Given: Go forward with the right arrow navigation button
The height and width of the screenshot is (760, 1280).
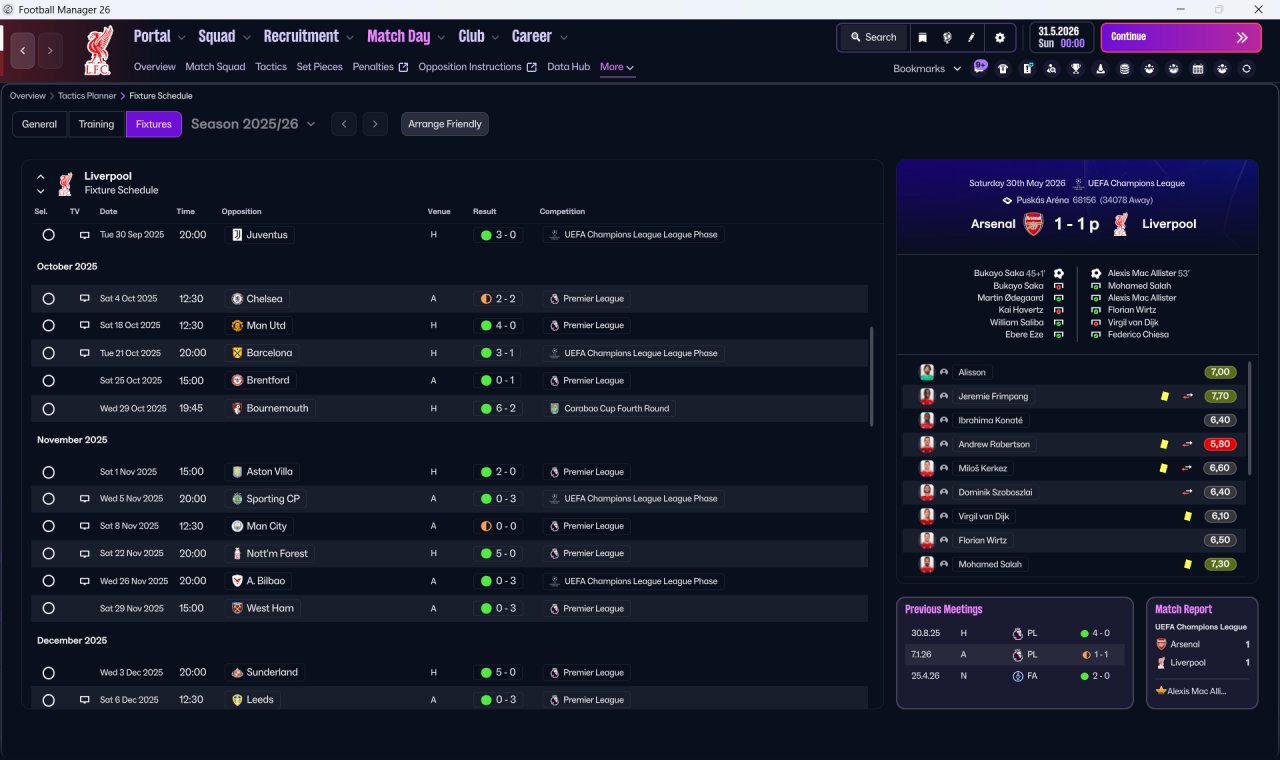Looking at the screenshot, I should (50, 50).
